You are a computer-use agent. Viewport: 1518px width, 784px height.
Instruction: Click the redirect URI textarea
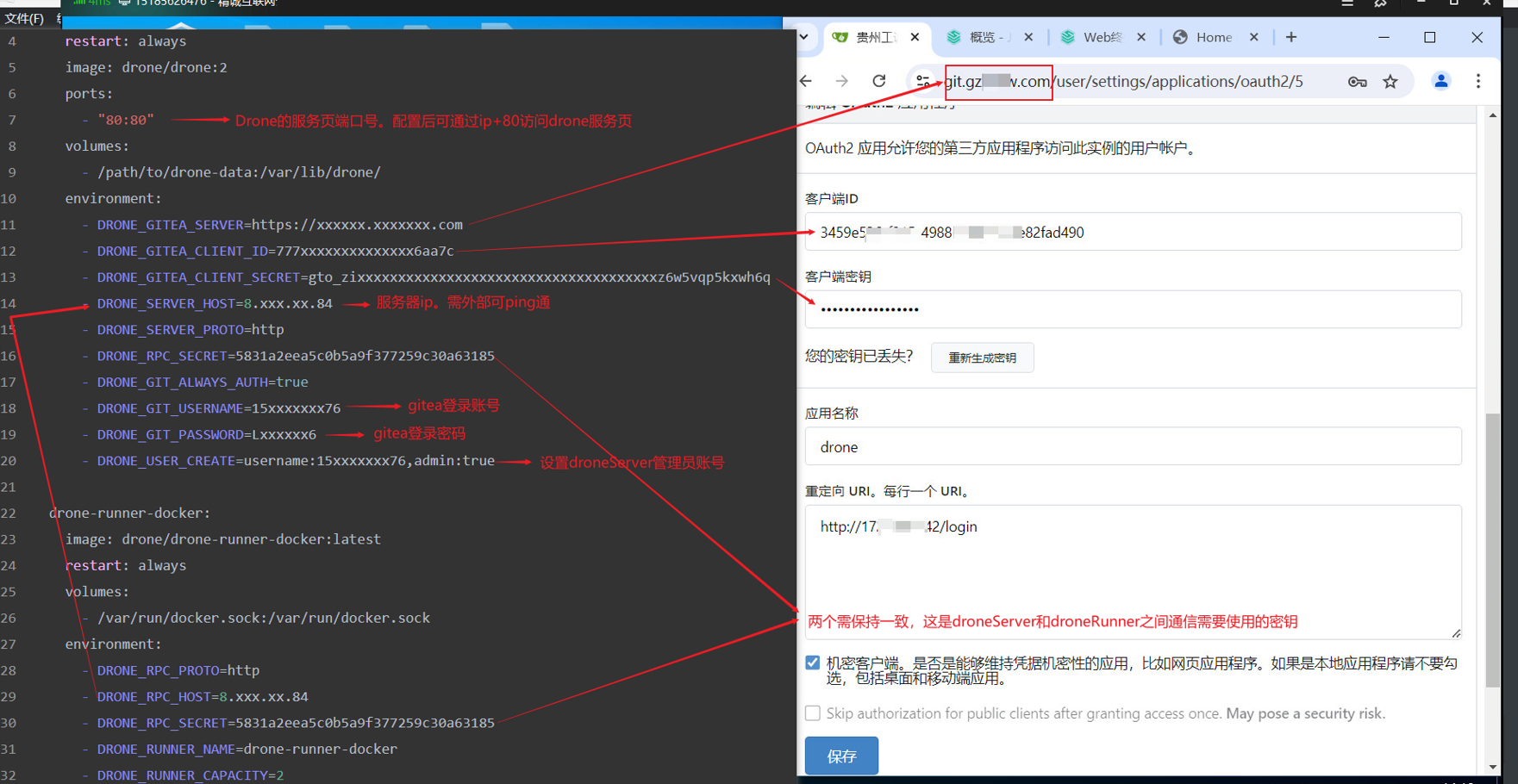click(x=1133, y=572)
